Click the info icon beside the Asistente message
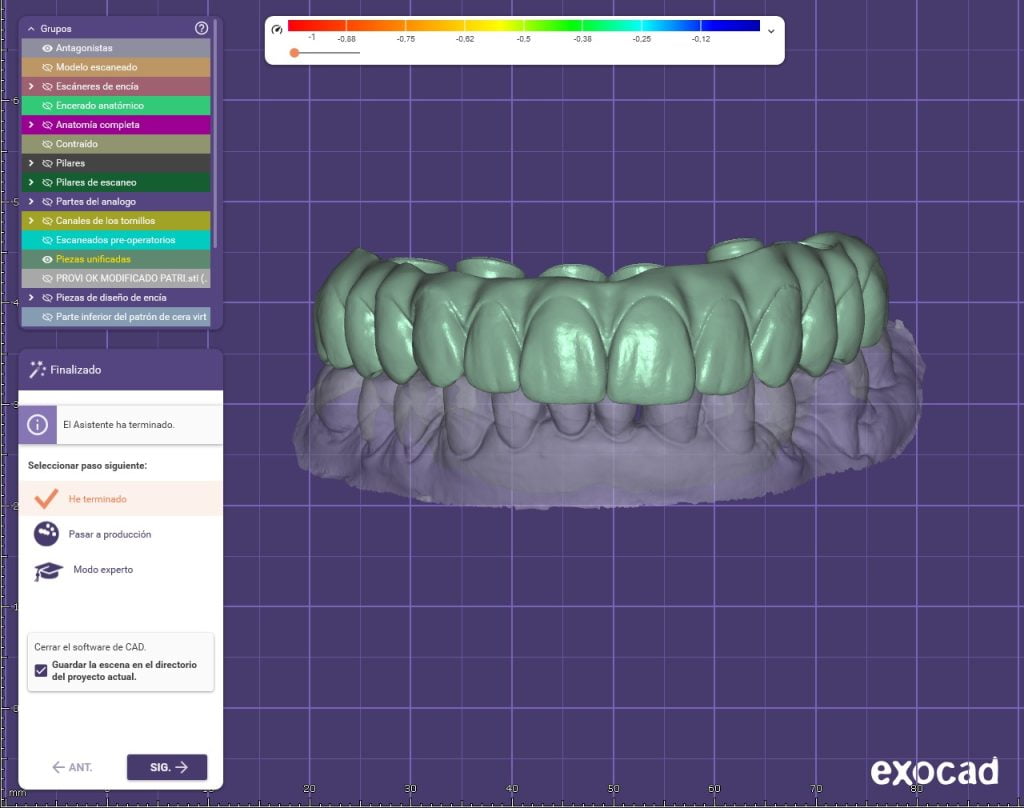The image size is (1024, 808). (38, 424)
